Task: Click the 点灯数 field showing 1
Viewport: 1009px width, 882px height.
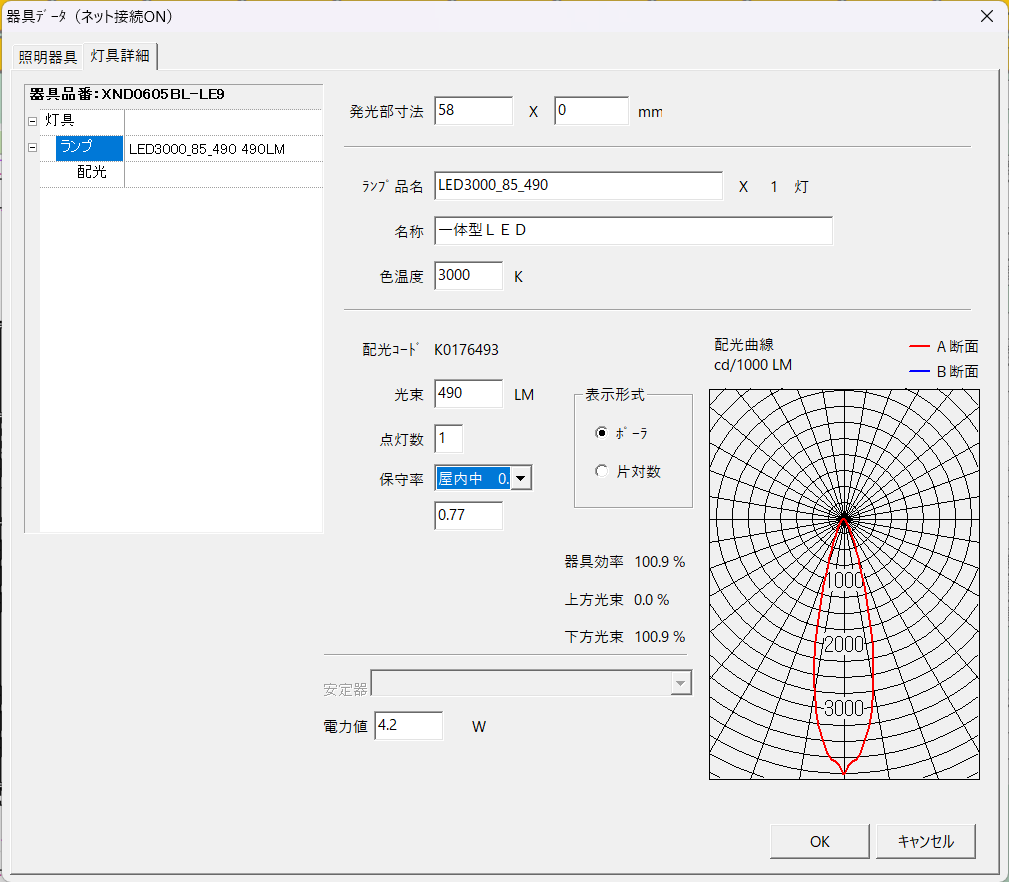Action: 449,439
